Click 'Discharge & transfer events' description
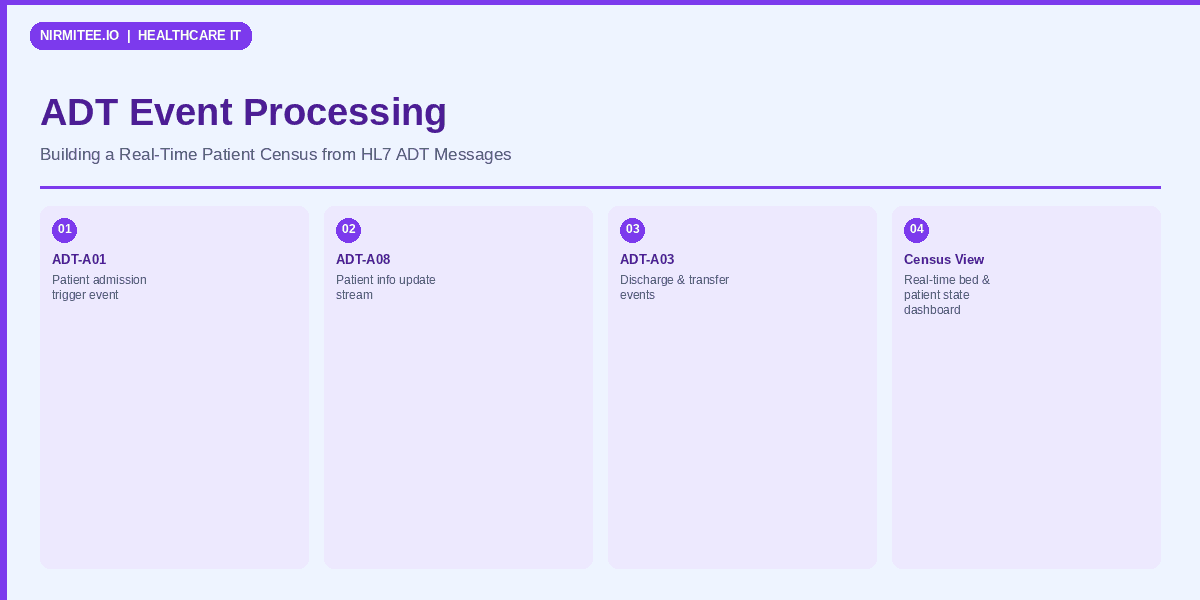 click(x=674, y=287)
